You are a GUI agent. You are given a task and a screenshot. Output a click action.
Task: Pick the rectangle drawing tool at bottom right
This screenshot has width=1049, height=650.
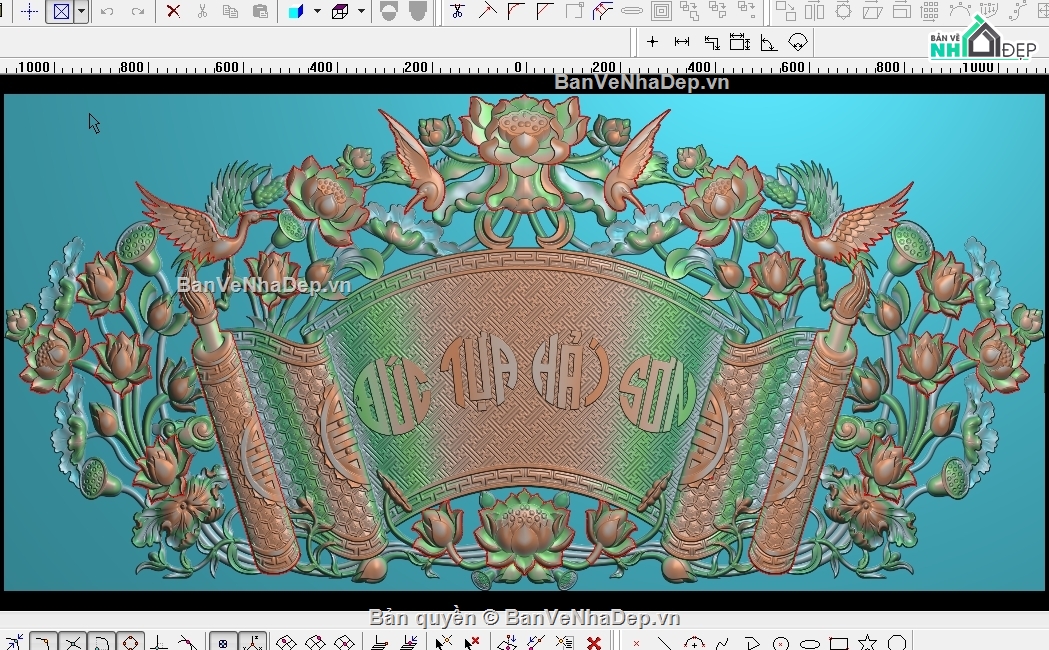(838, 641)
